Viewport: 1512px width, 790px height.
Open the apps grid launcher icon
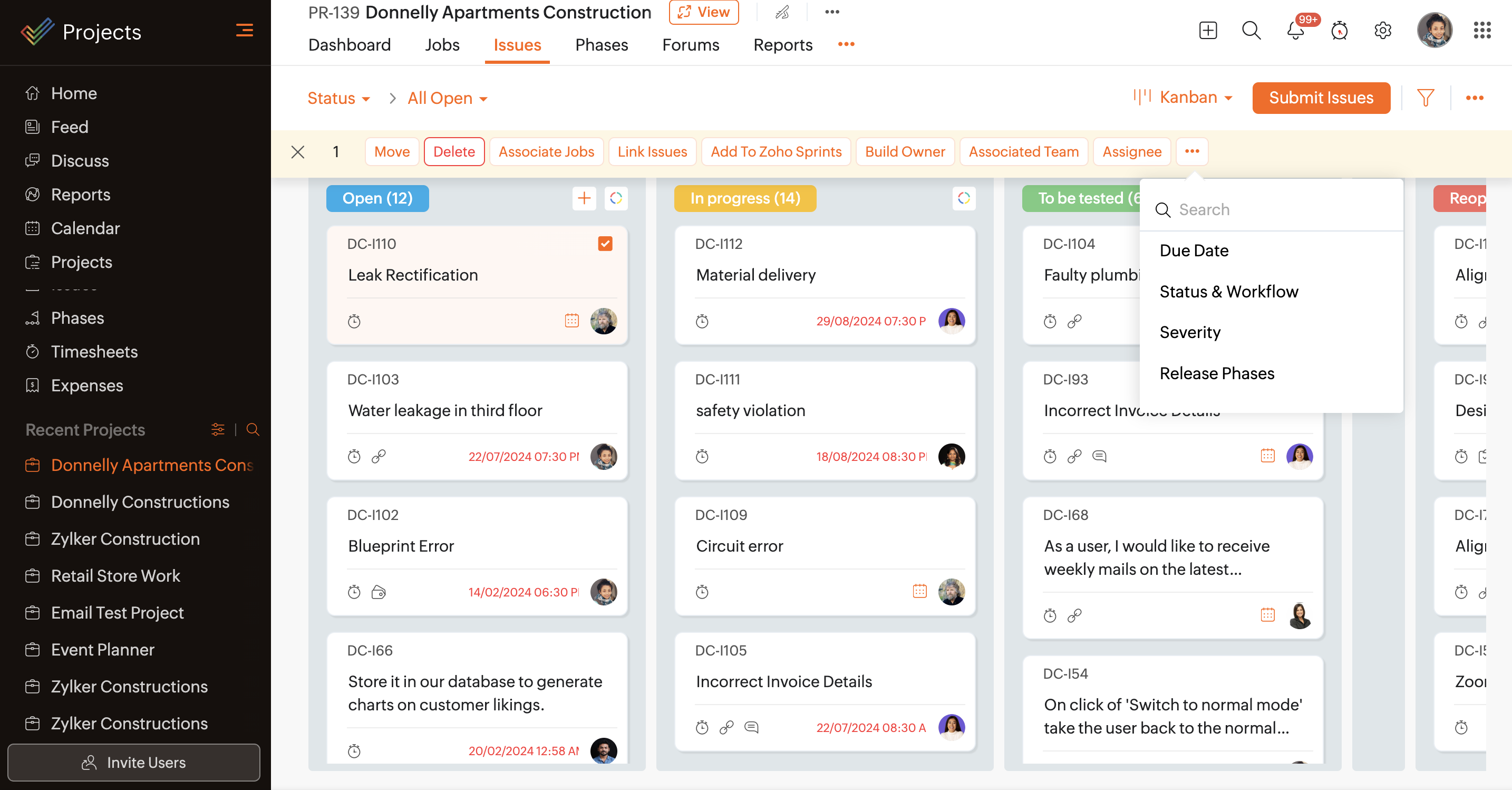click(x=1482, y=31)
